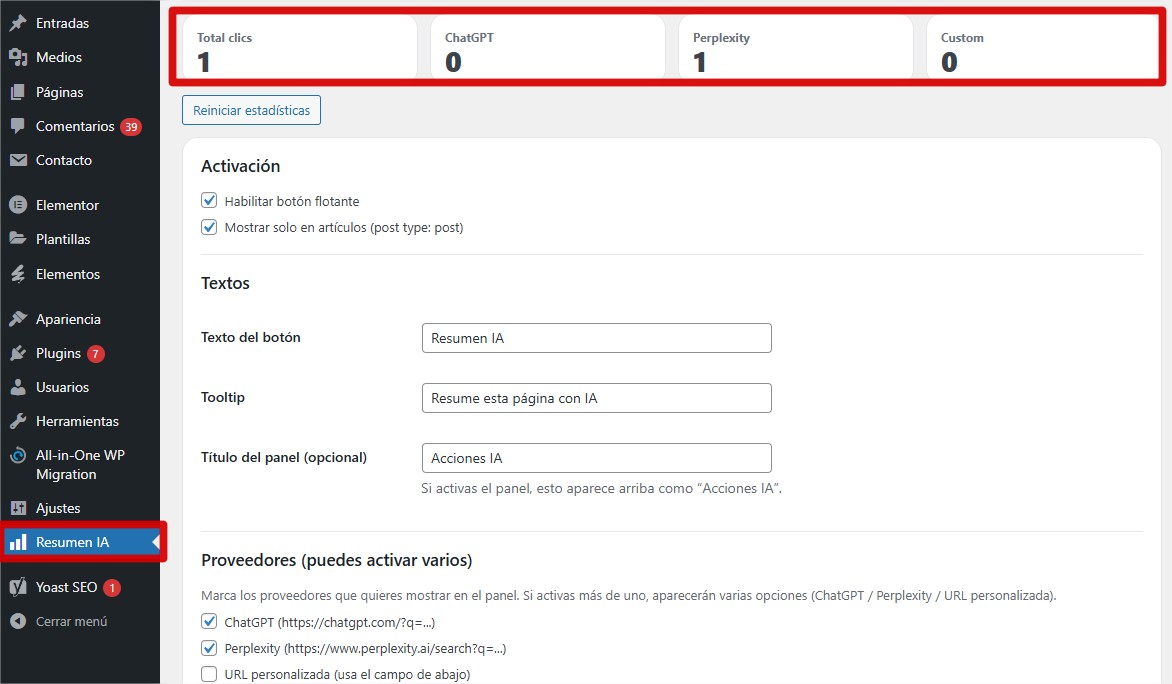
Task: Disable Habilitar botón flotante
Action: pos(209,200)
